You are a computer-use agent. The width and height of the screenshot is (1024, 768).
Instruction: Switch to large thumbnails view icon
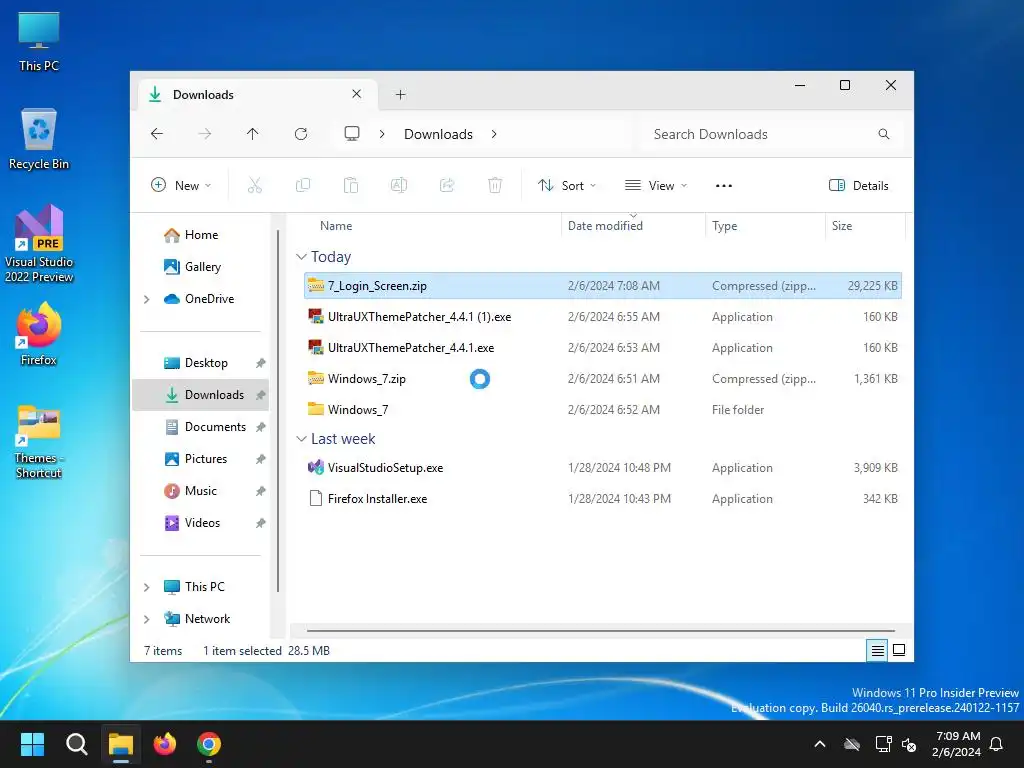(x=899, y=650)
